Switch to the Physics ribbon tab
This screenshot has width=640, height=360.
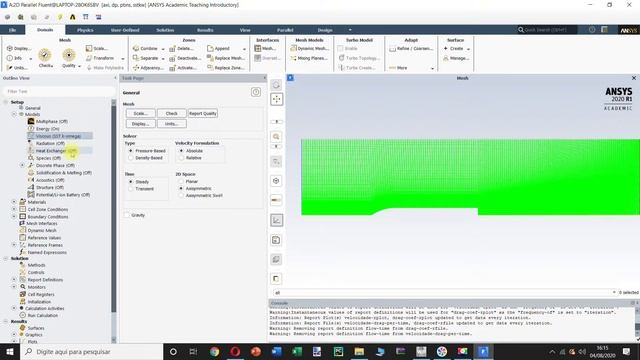(x=85, y=30)
